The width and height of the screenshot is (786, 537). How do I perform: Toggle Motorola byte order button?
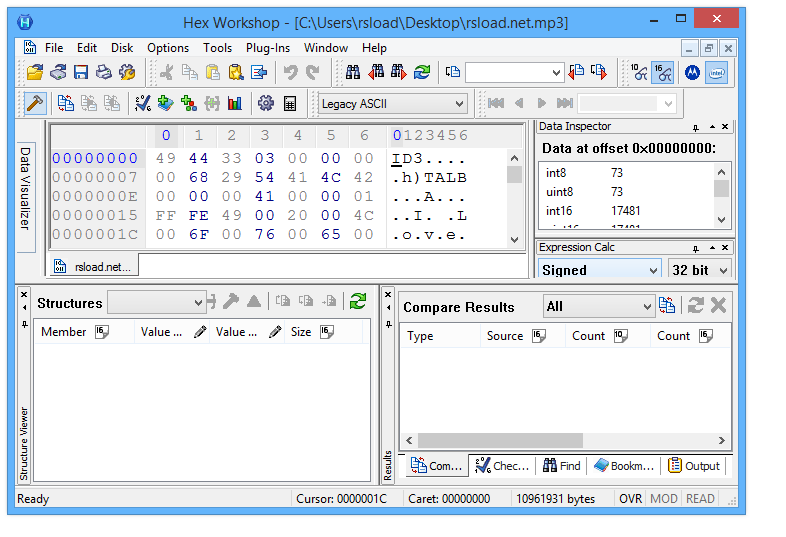692,72
